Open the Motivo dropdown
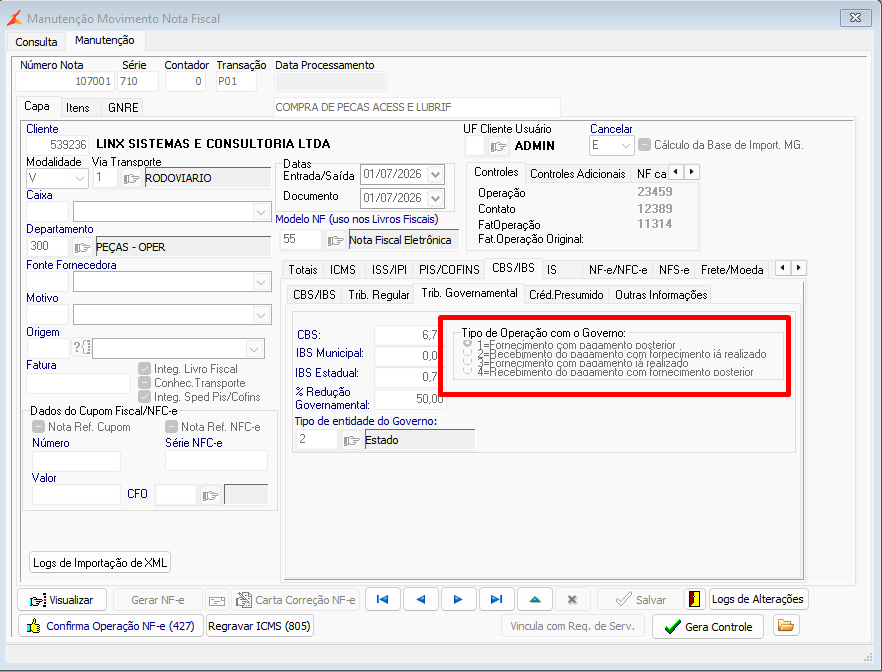 click(x=260, y=315)
